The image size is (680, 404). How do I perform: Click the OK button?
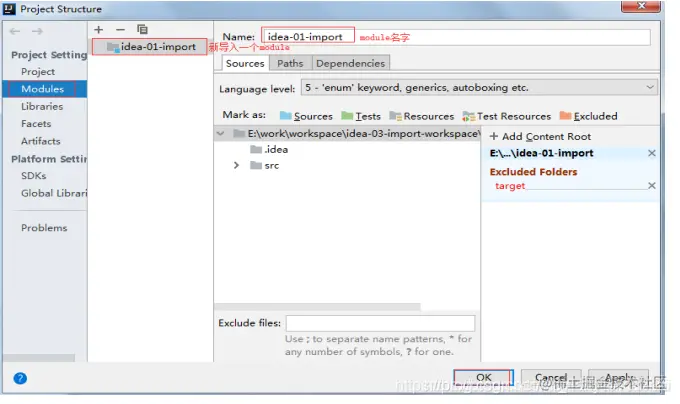point(484,378)
